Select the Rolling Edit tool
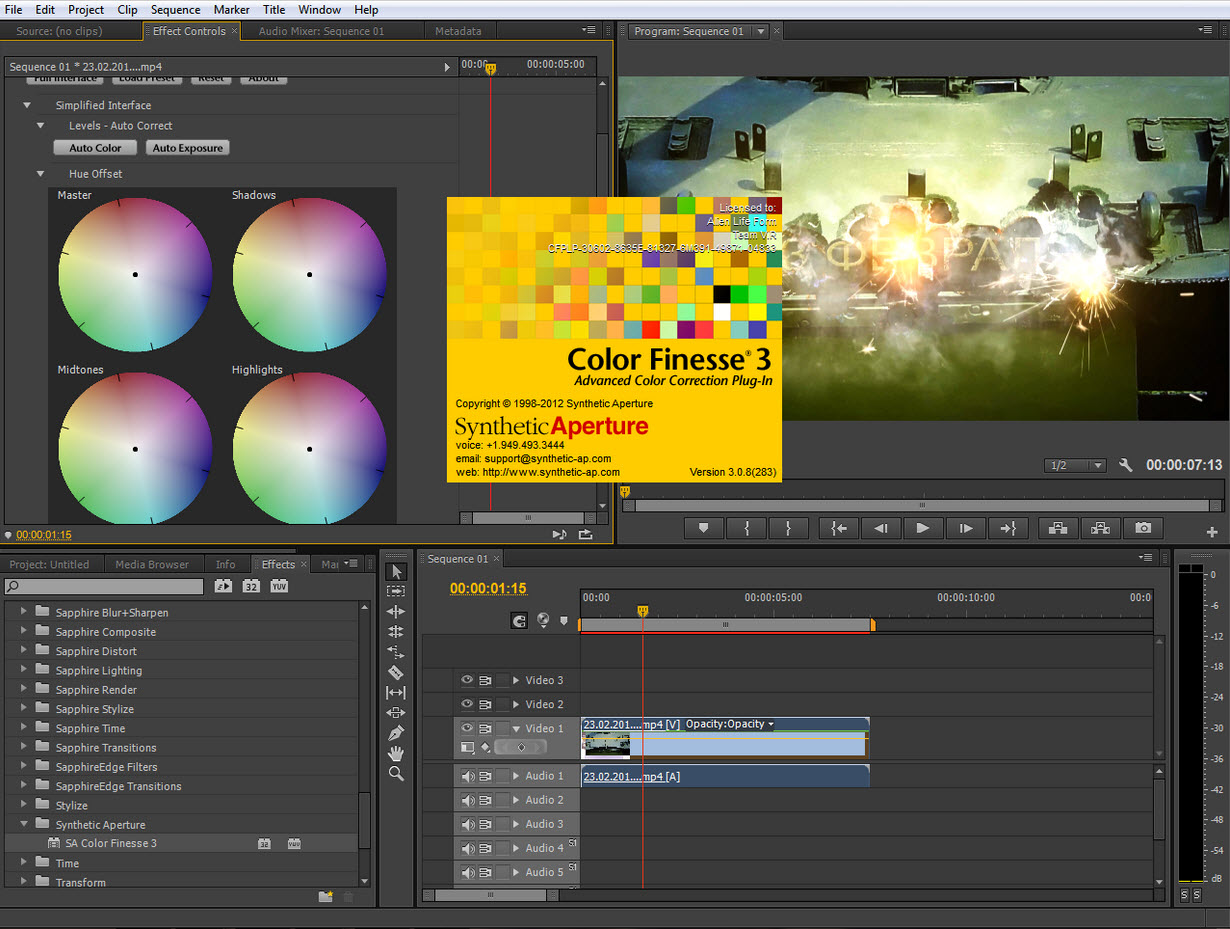The width and height of the screenshot is (1230, 929). 396,631
